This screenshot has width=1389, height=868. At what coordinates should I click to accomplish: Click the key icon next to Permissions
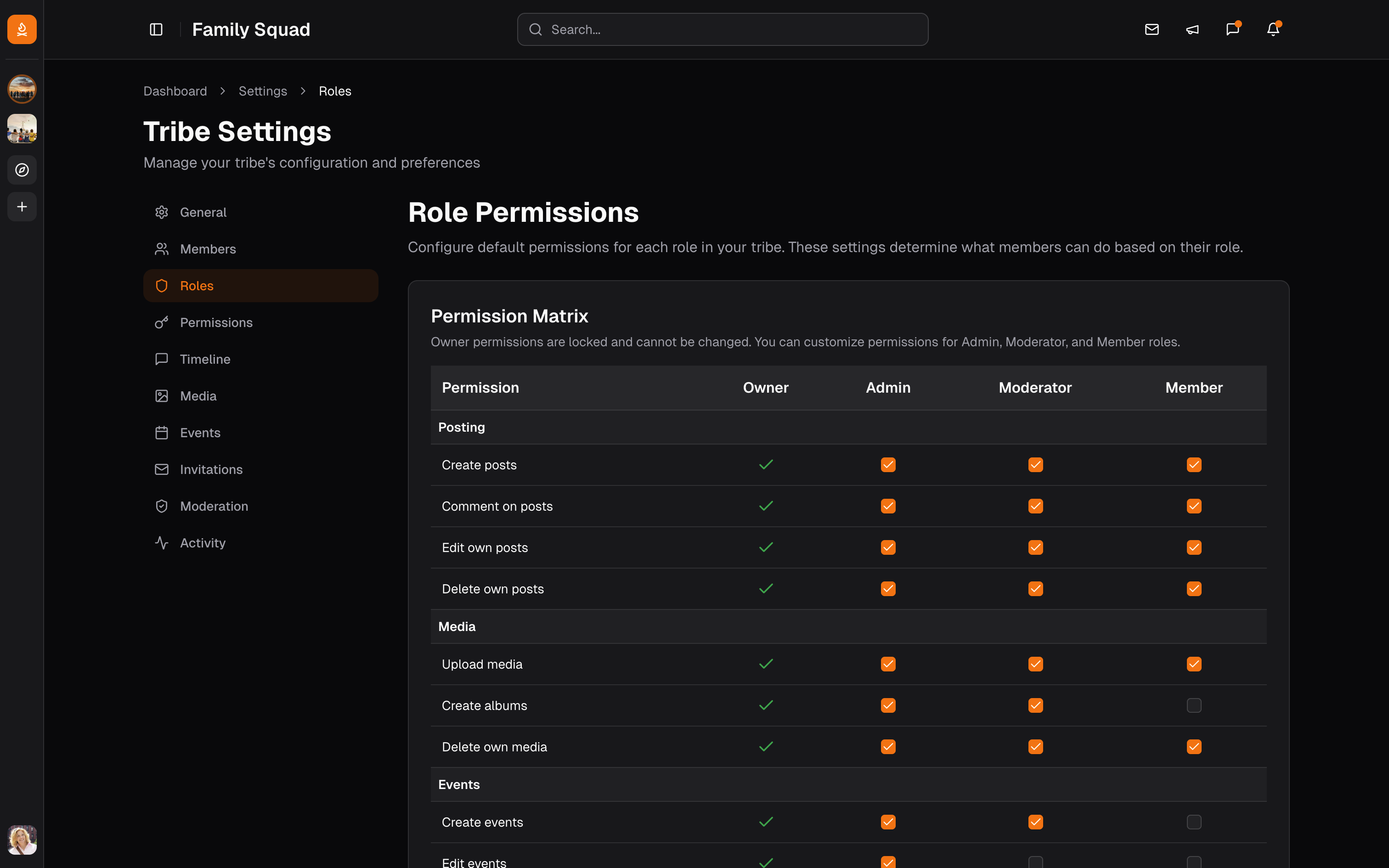(x=161, y=322)
